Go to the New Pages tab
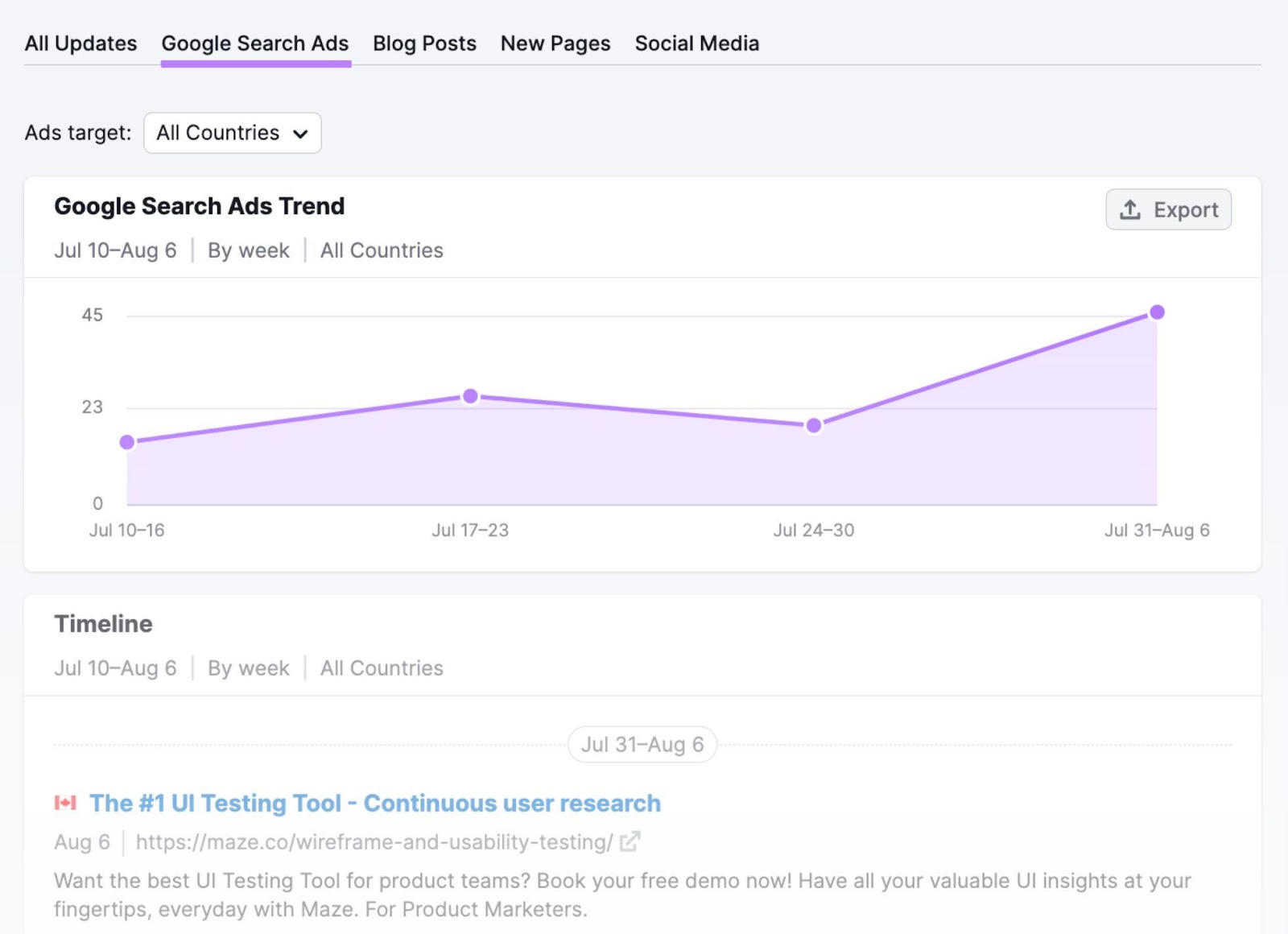Viewport: 1288px width, 934px height. [x=555, y=43]
